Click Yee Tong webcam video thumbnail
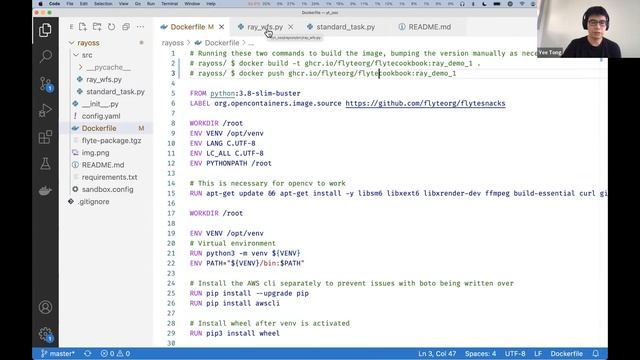 point(588,29)
